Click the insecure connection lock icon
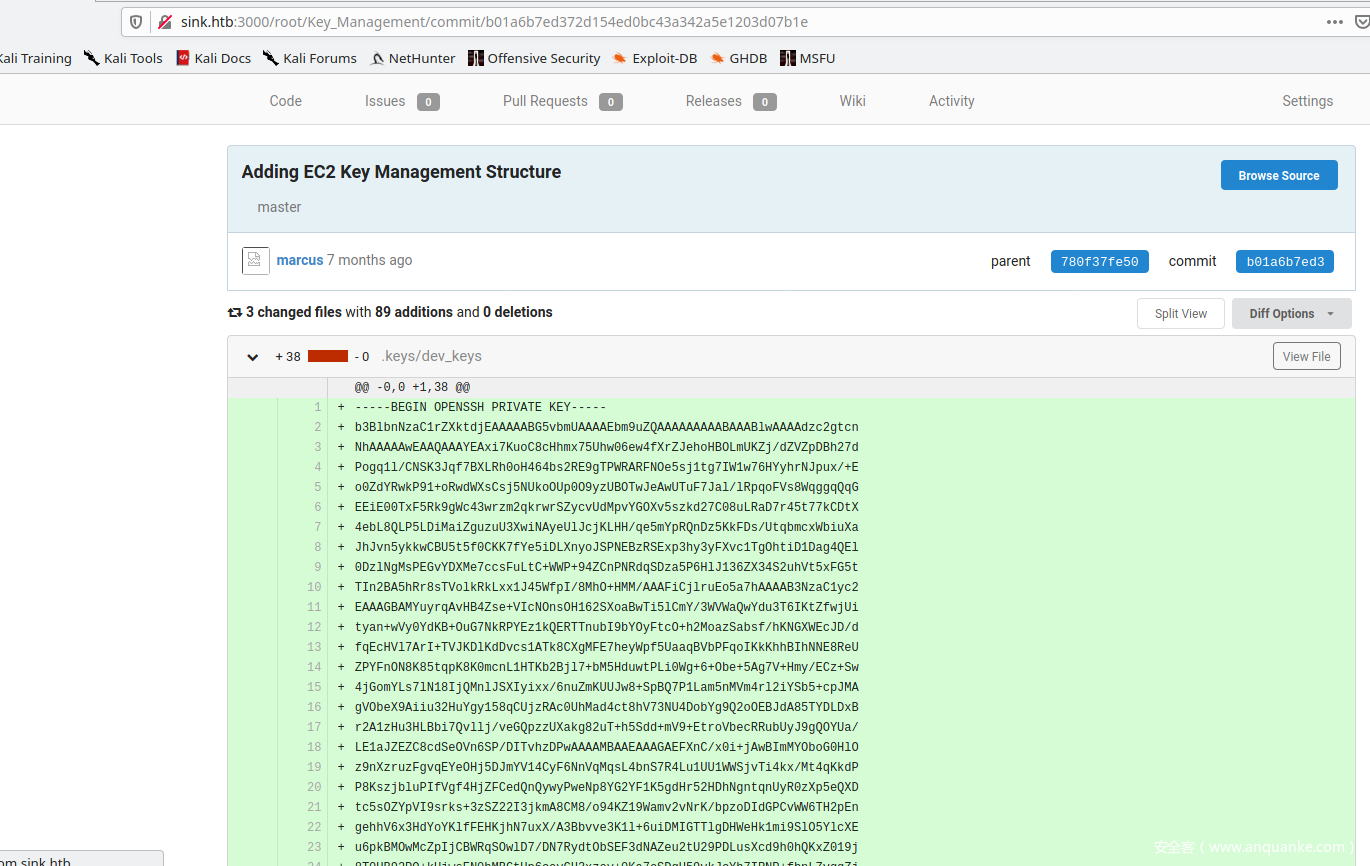This screenshot has width=1370, height=866. pos(165,22)
